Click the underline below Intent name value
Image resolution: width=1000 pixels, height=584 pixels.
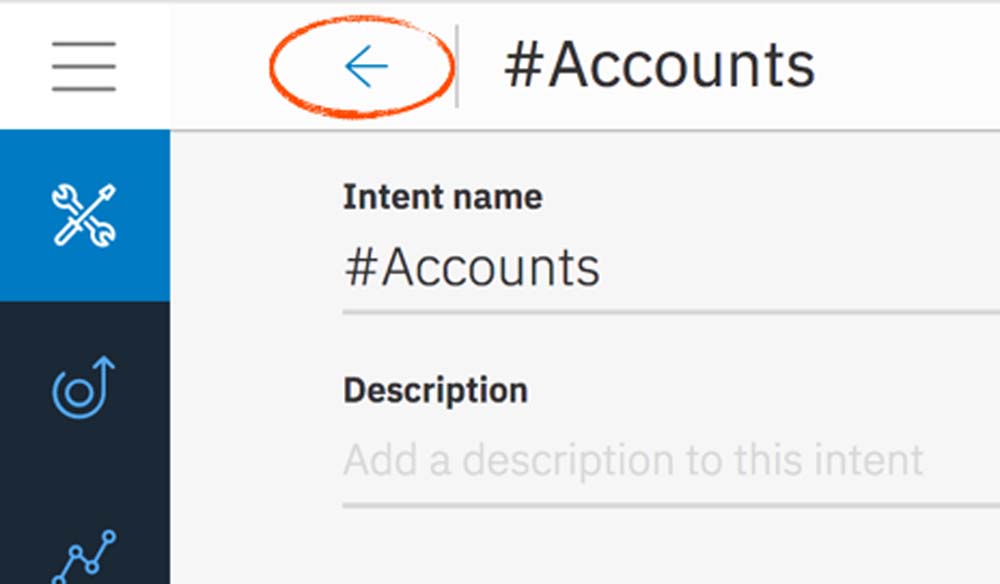click(x=670, y=312)
